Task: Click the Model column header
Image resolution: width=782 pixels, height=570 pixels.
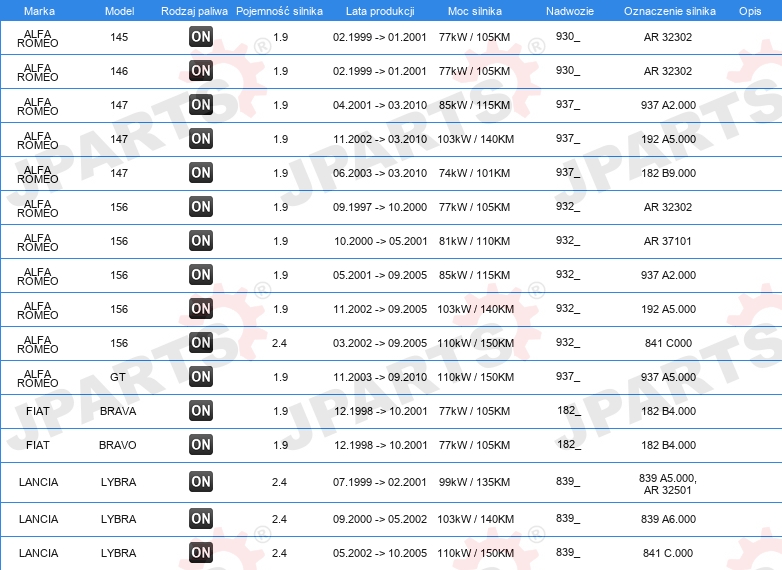Action: [119, 11]
